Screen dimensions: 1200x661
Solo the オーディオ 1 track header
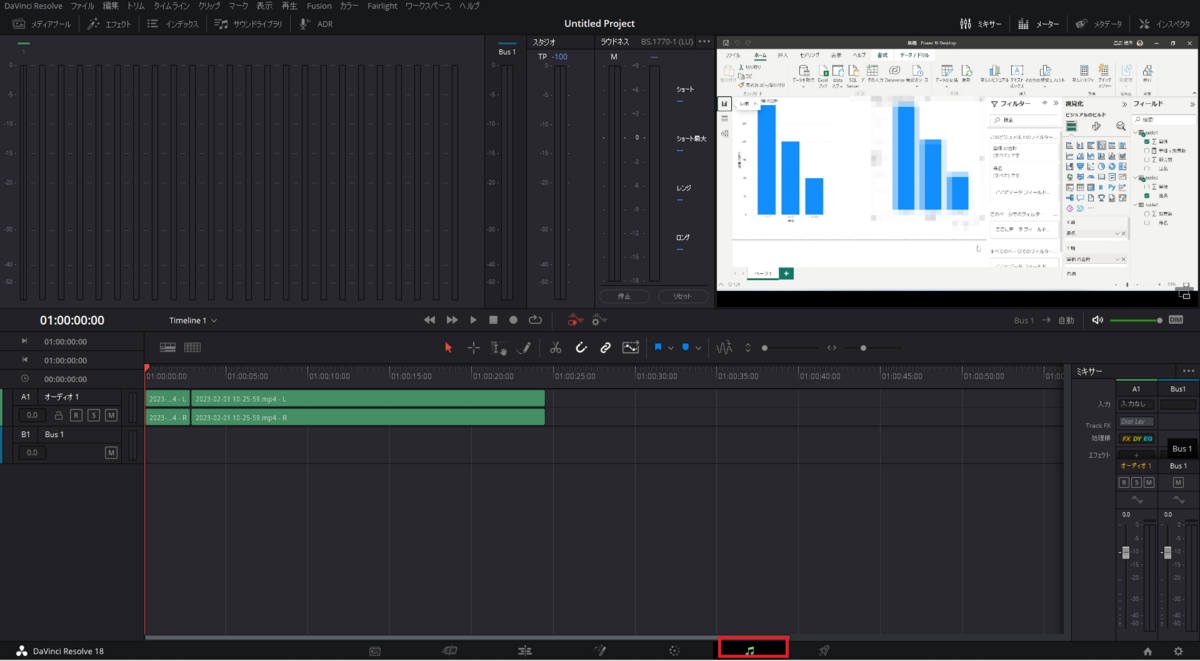[x=94, y=415]
